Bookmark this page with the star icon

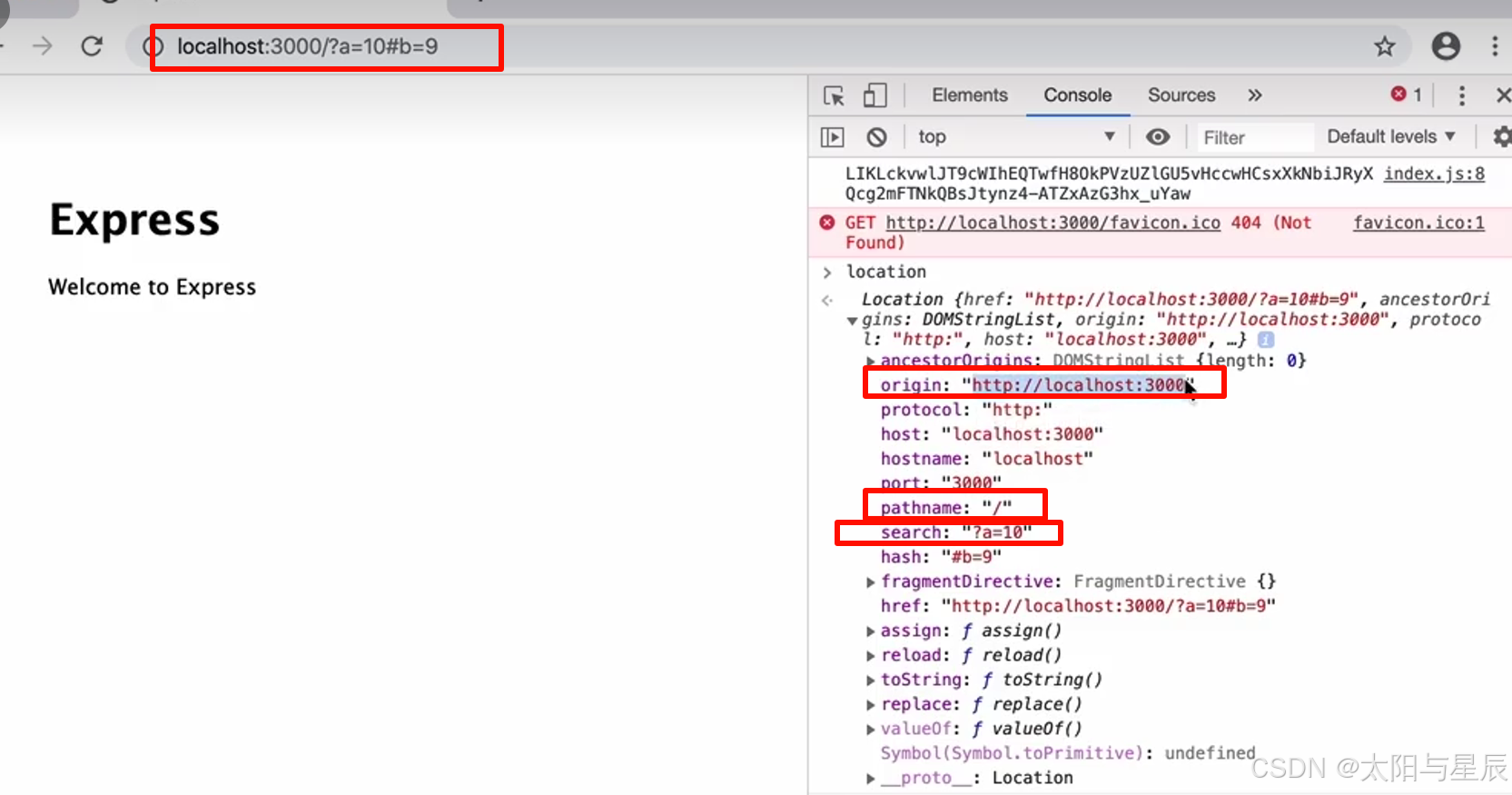click(1384, 46)
